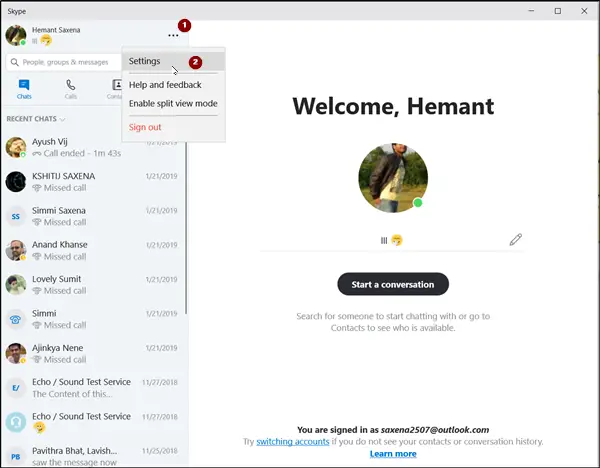Click the green online status dot on large avatar
The width and height of the screenshot is (600, 468).
[418, 203]
